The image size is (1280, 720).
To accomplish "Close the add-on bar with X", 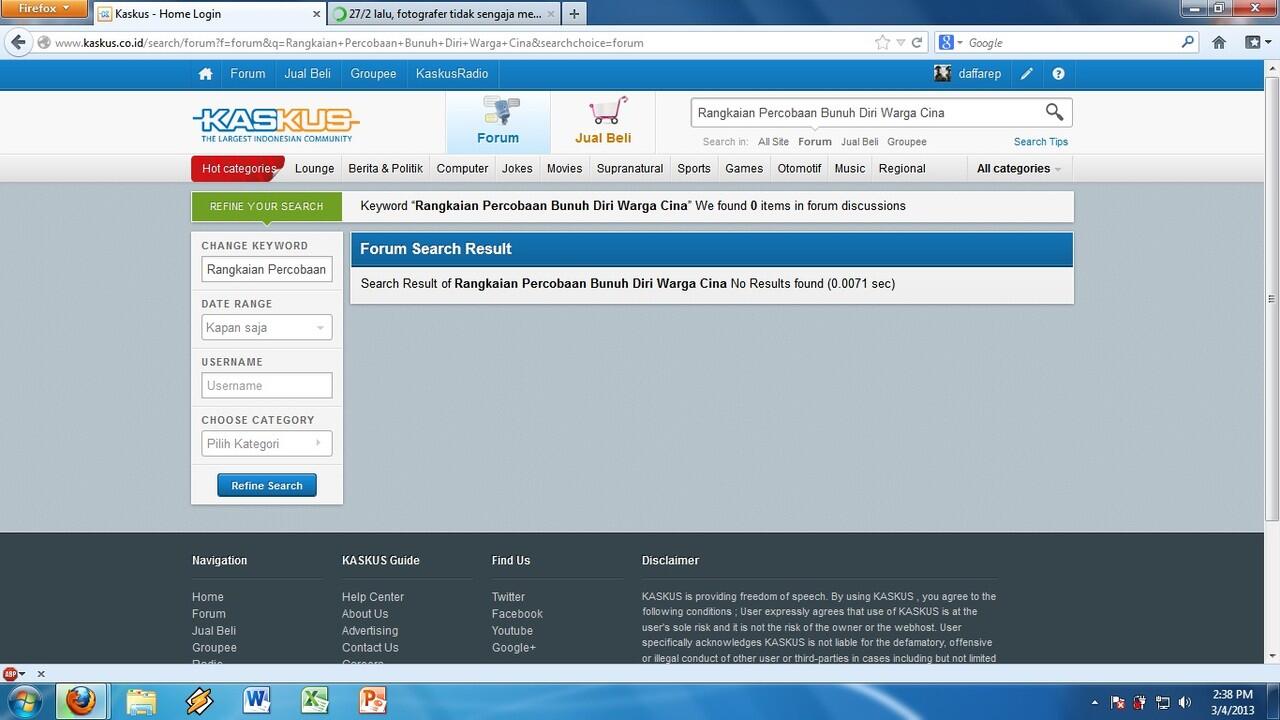I will click(x=41, y=674).
